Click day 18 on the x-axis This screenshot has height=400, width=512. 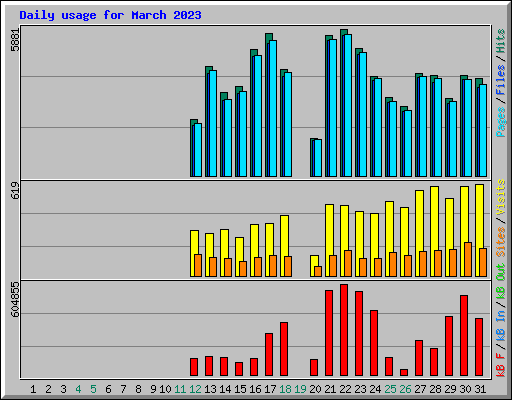pyautogui.click(x=285, y=389)
